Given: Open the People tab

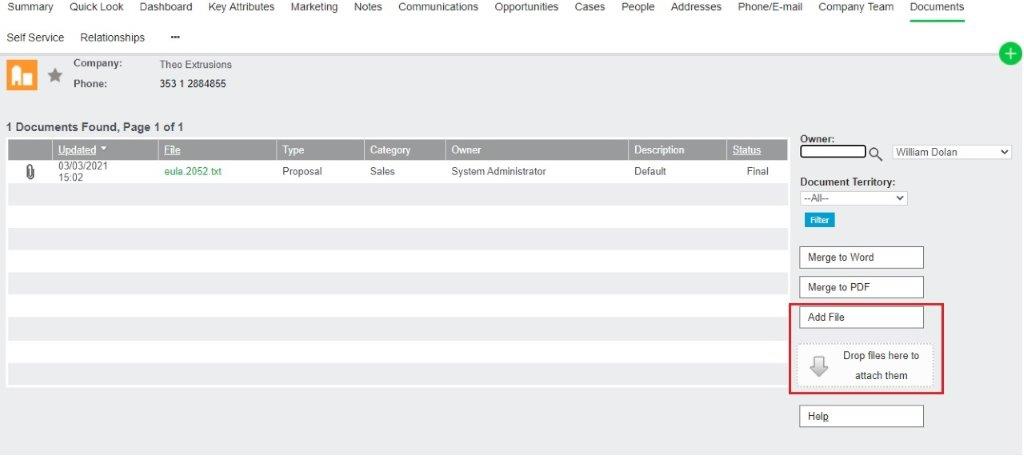Looking at the screenshot, I should pos(638,7).
